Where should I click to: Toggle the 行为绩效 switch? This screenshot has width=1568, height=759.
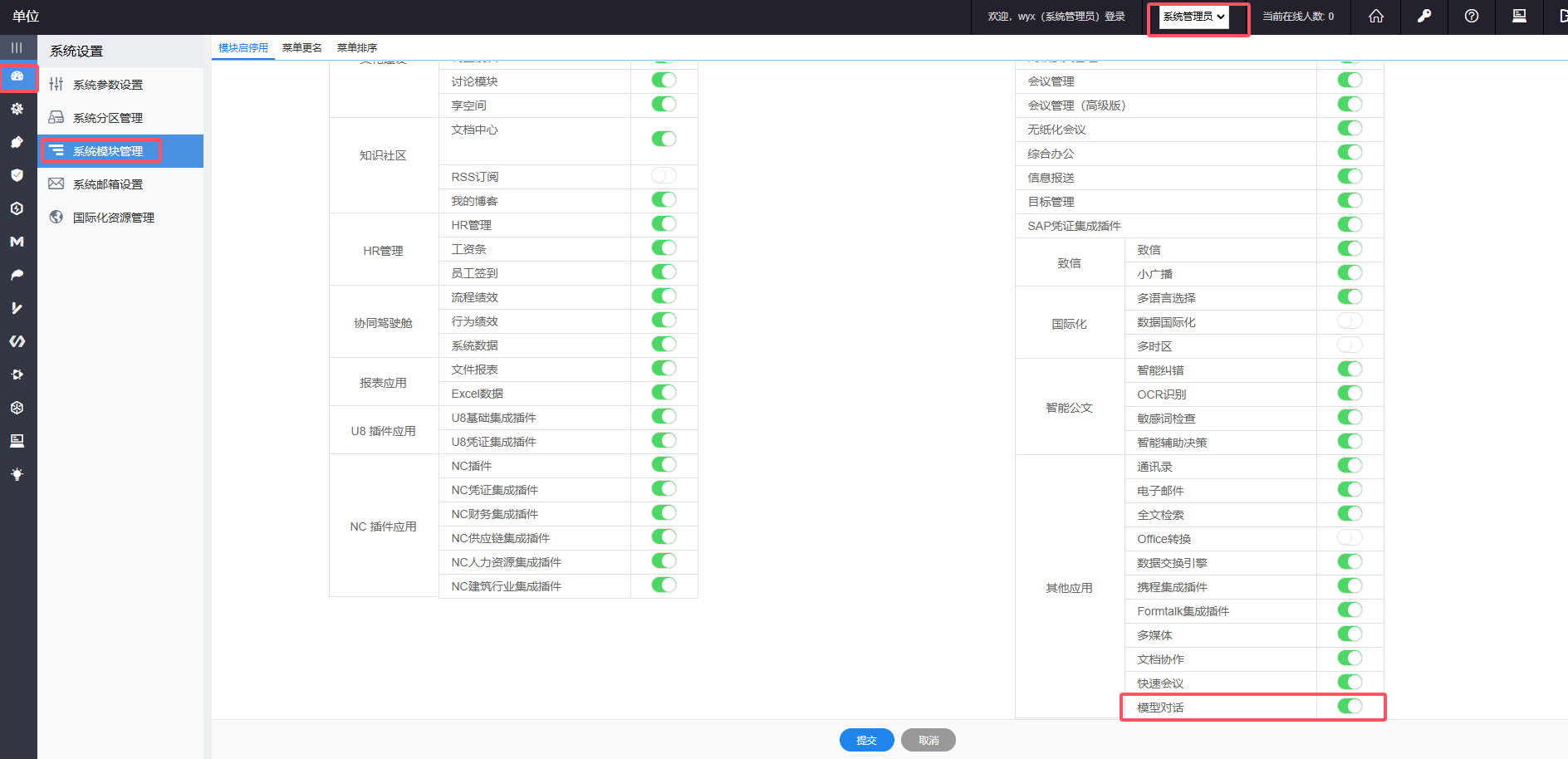point(664,320)
